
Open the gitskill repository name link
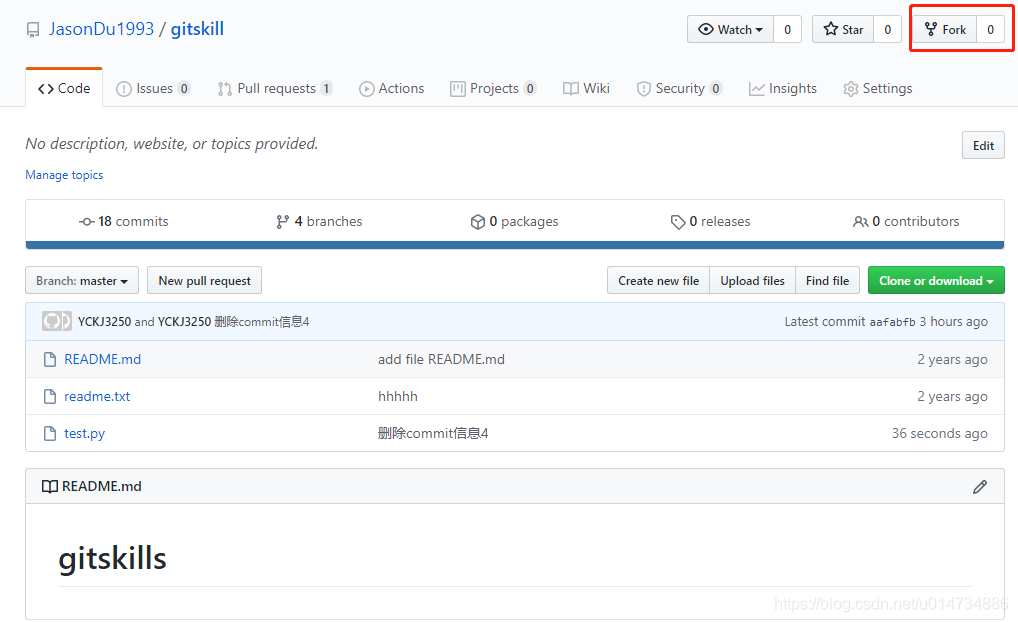(x=197, y=29)
